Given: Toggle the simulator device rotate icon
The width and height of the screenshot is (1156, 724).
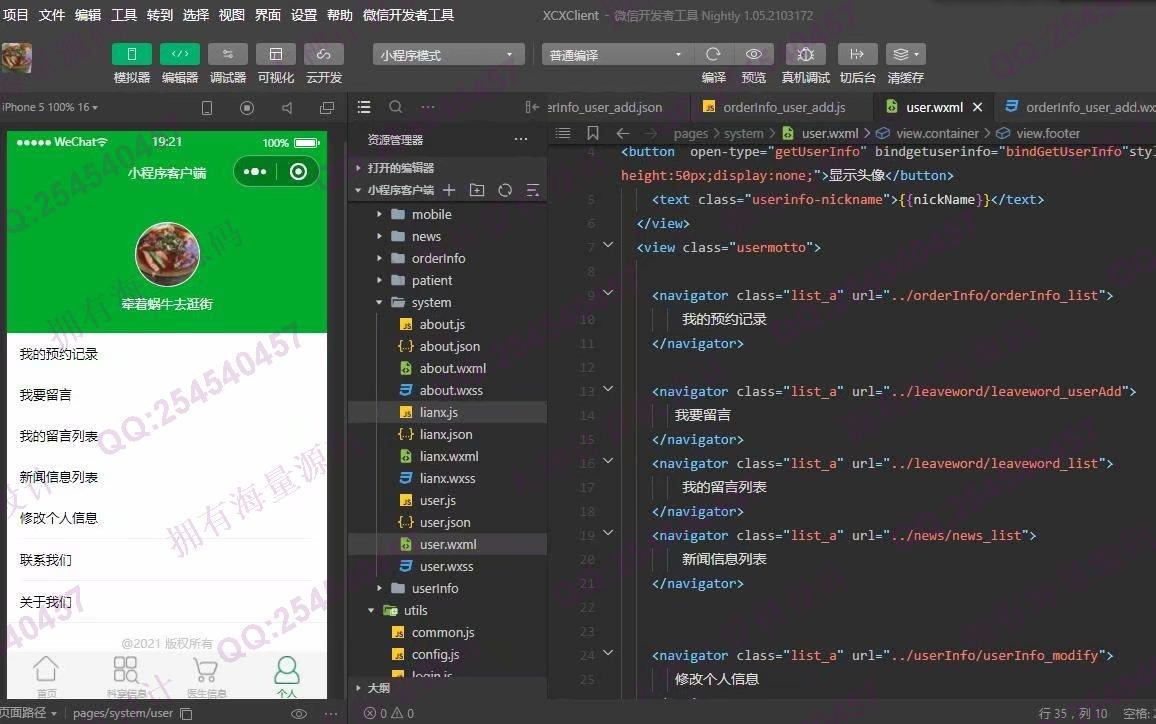Looking at the screenshot, I should [x=207, y=108].
